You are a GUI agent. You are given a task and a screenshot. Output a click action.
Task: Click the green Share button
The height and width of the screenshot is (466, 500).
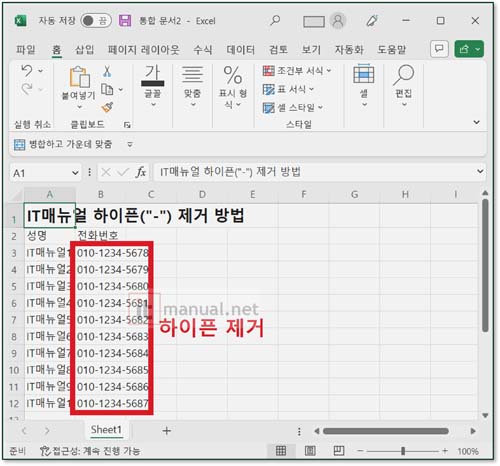pyautogui.click(x=469, y=49)
